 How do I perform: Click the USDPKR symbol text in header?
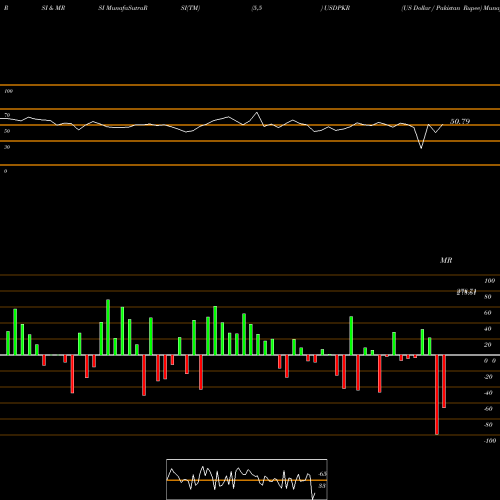(337, 8)
